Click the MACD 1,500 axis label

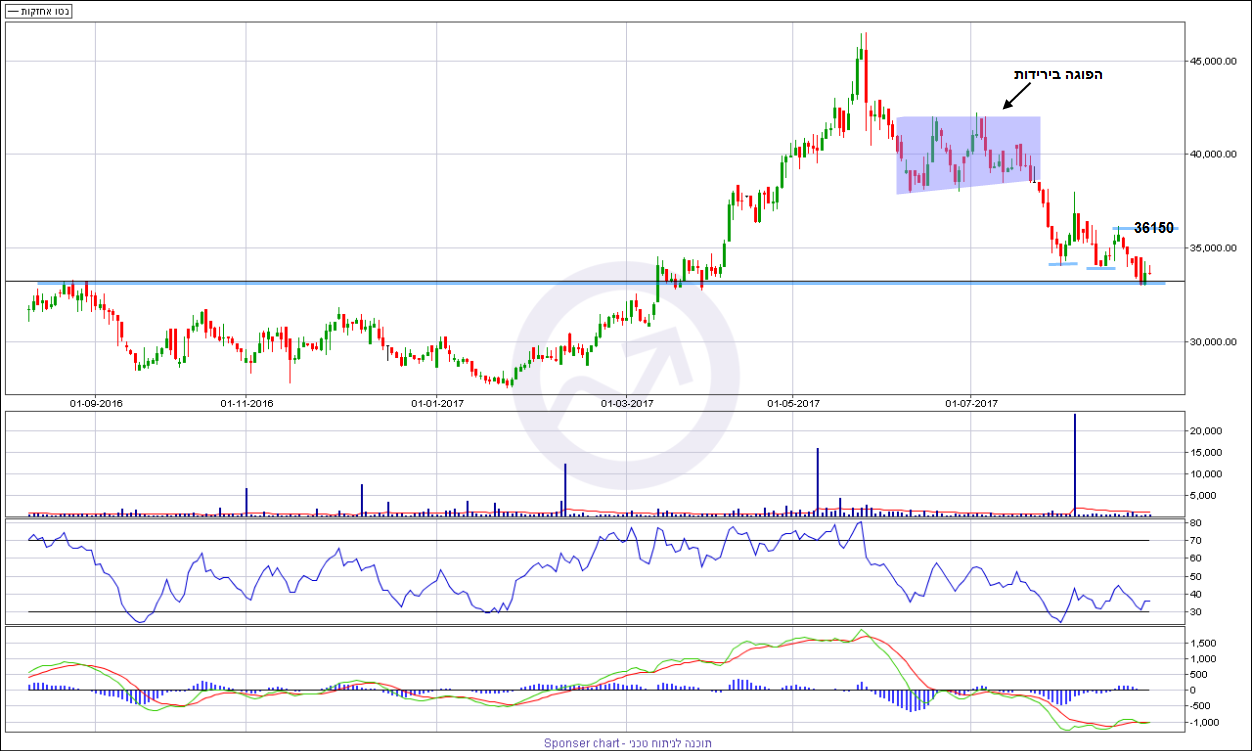[x=1204, y=643]
